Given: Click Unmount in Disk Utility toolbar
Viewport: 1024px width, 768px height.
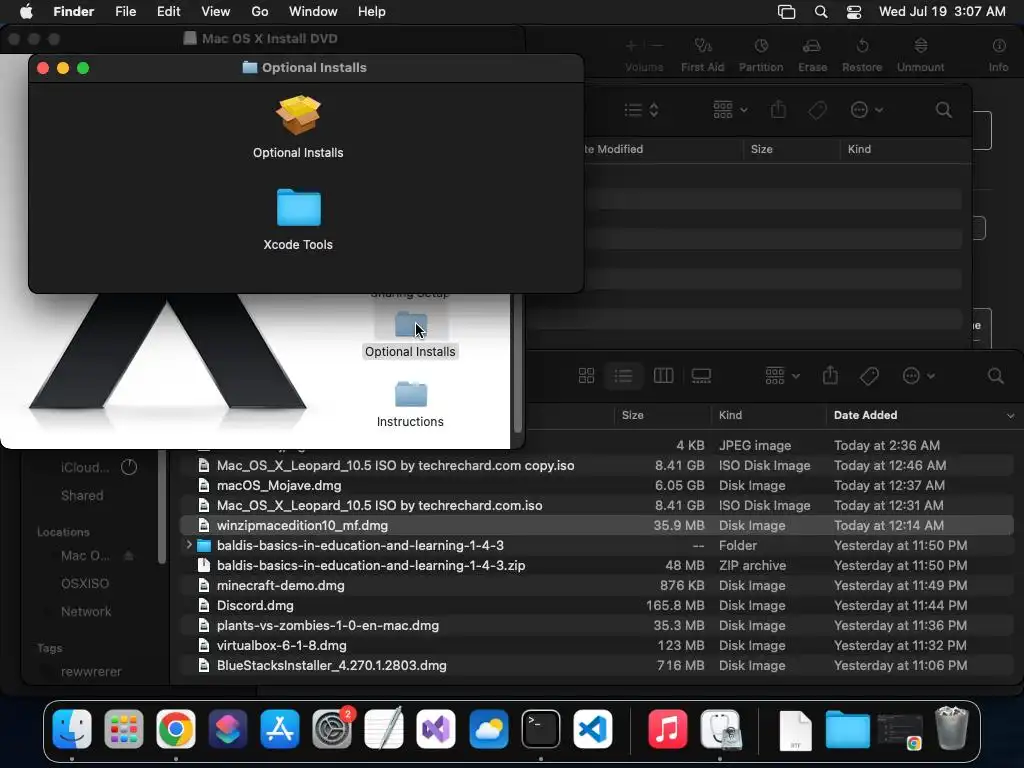Looking at the screenshot, I should click(x=920, y=55).
